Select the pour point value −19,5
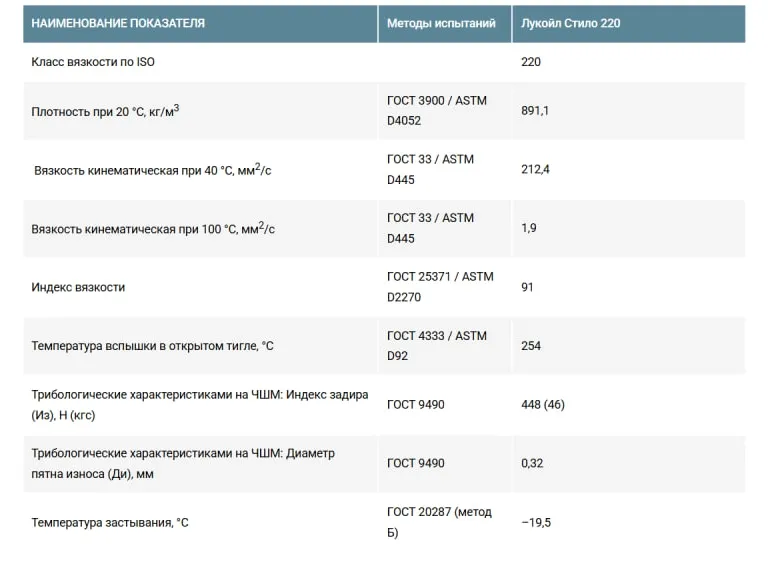 (x=536, y=523)
